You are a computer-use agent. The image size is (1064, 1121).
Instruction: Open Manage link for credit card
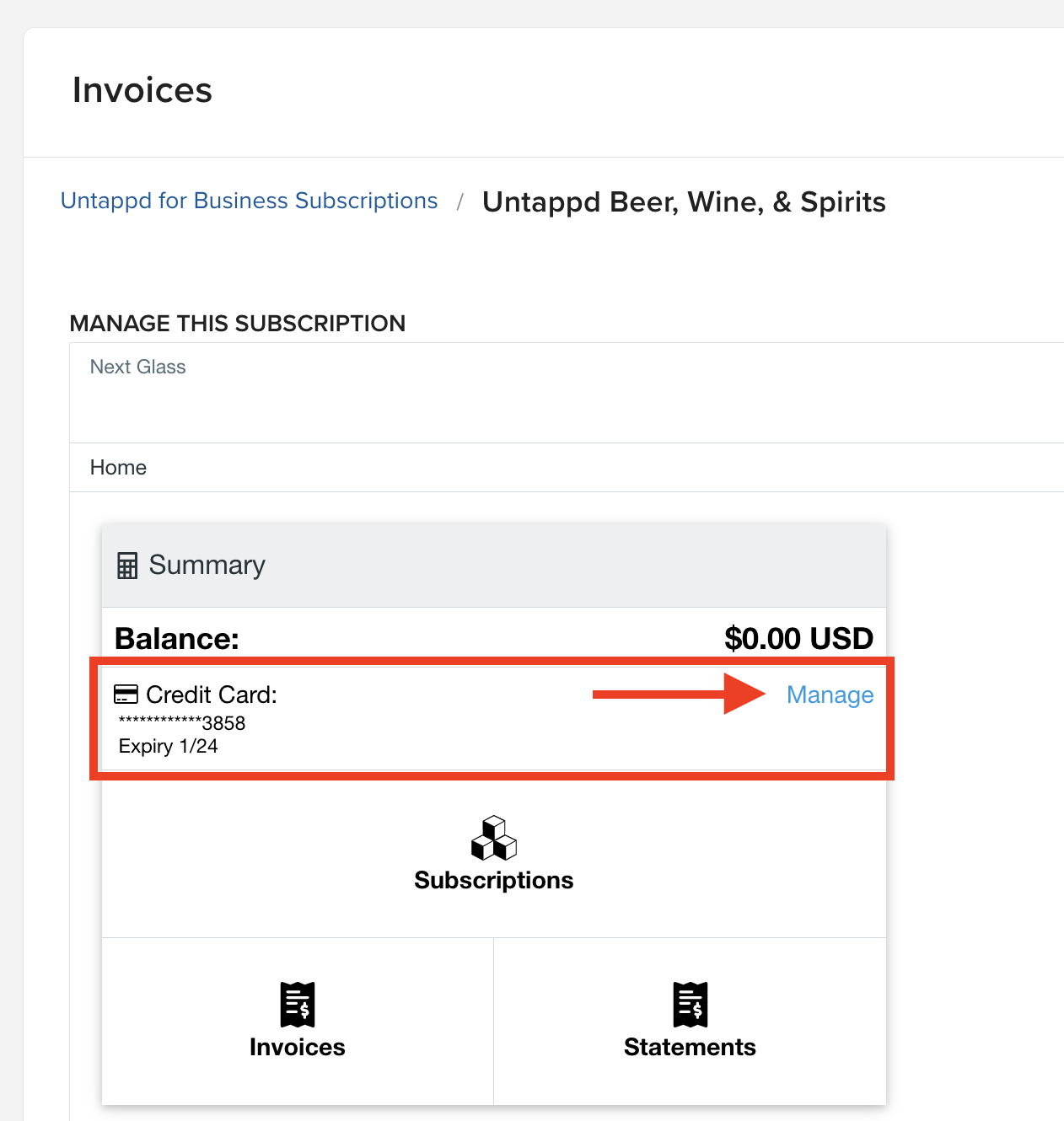(x=830, y=695)
